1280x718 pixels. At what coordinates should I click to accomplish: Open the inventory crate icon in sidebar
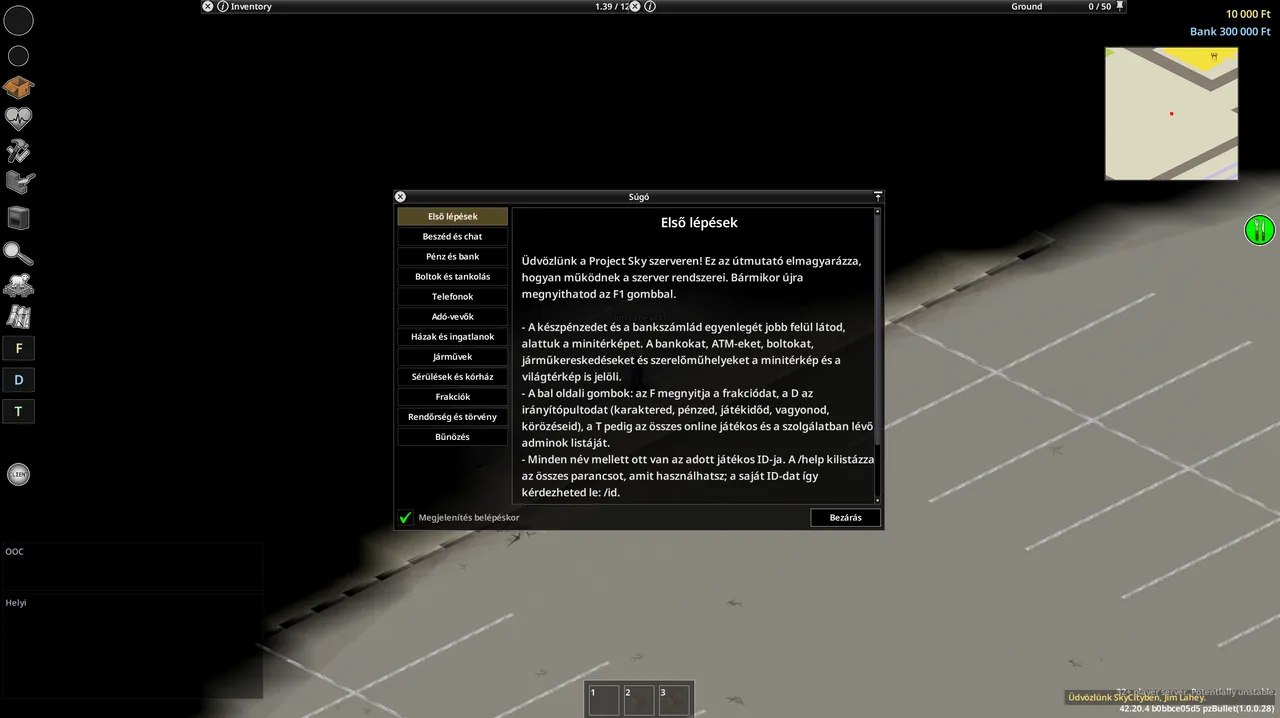(18, 88)
